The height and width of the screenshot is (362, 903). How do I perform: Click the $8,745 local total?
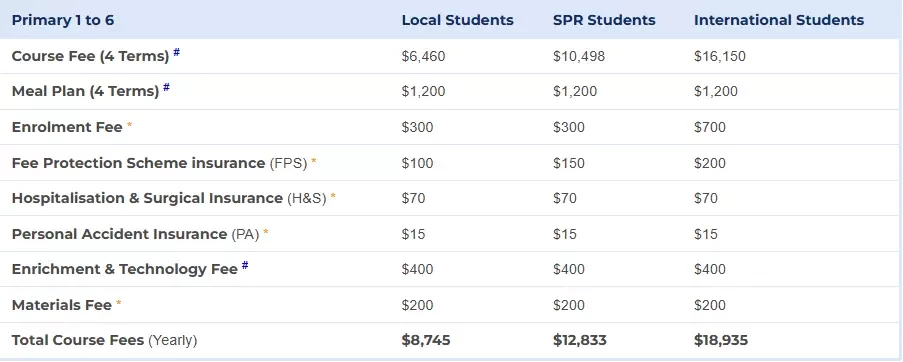(x=426, y=340)
